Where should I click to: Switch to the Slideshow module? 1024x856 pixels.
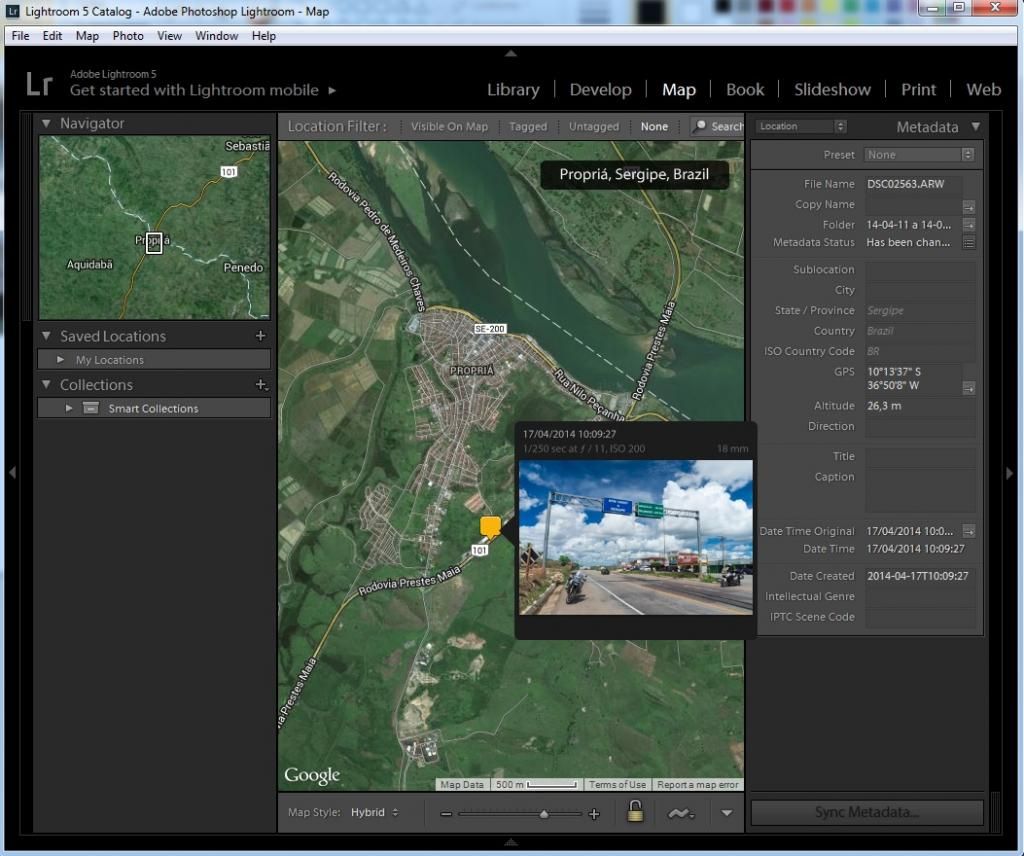pos(832,89)
